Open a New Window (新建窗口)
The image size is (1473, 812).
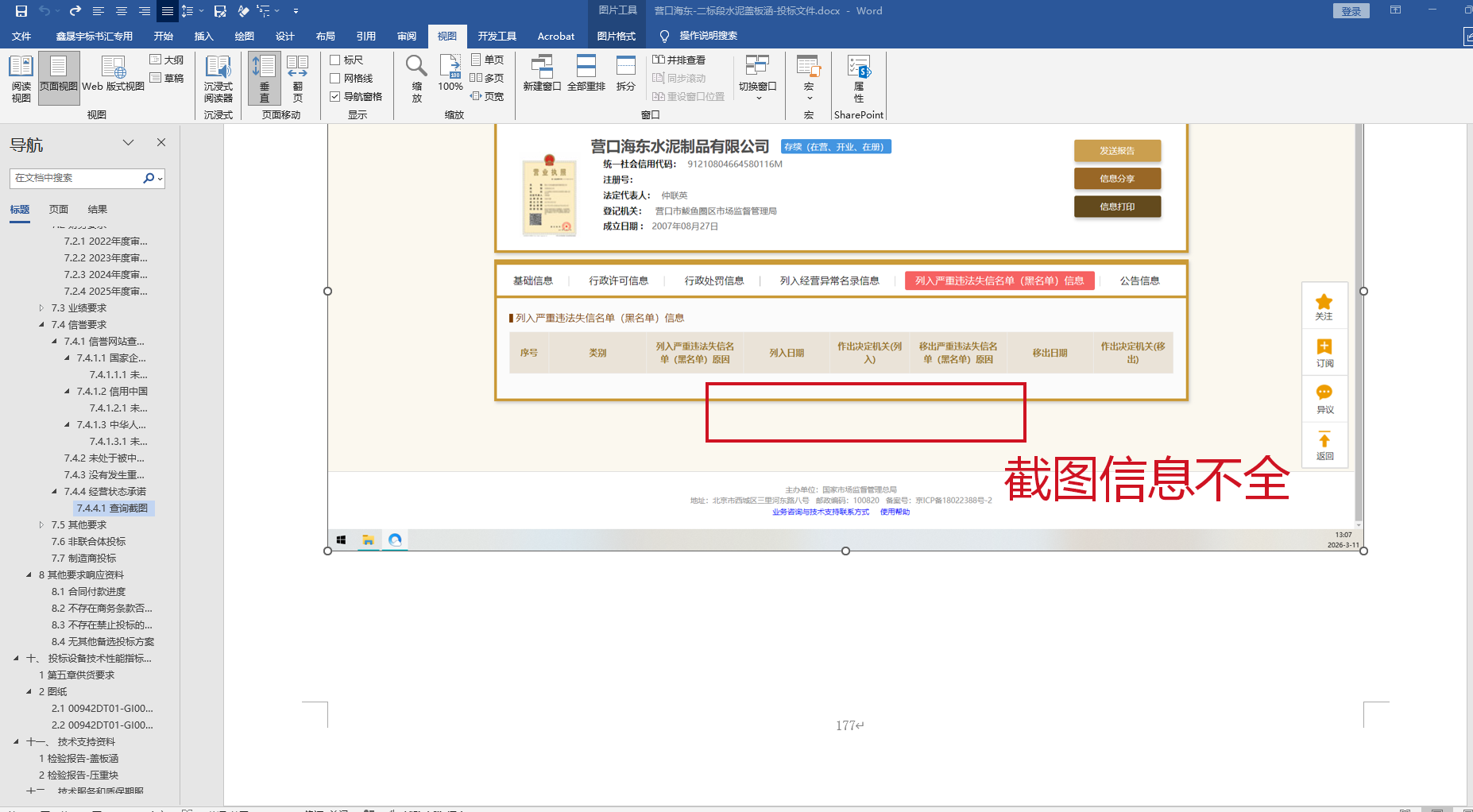click(542, 73)
